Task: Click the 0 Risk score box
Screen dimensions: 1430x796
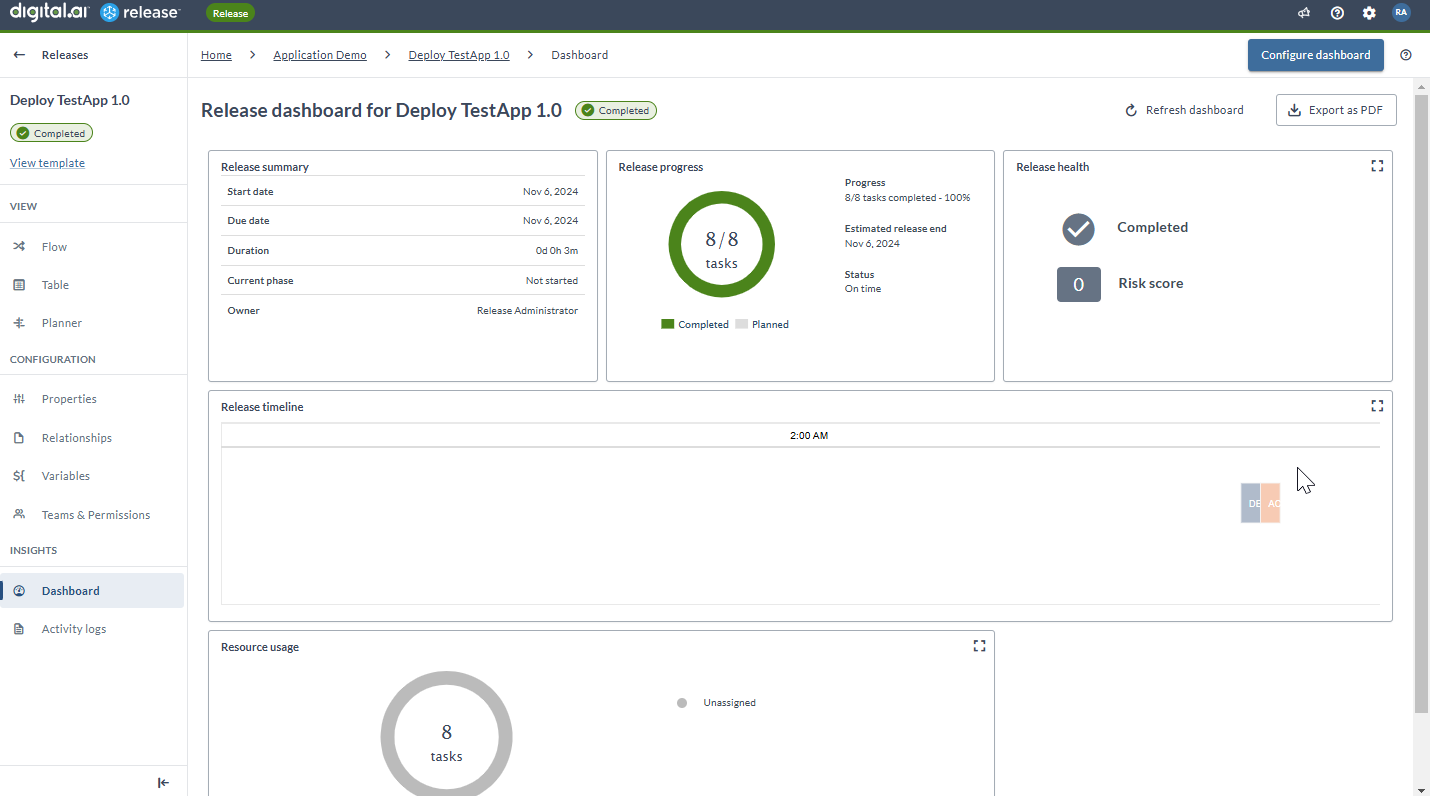Action: click(x=1078, y=284)
